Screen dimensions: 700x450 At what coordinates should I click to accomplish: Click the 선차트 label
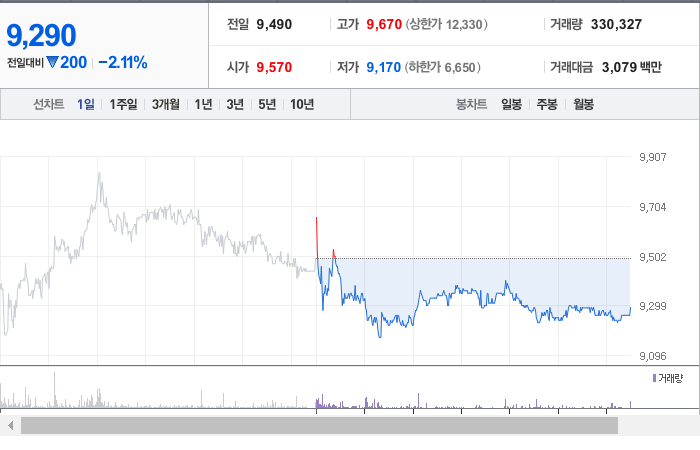(x=49, y=104)
